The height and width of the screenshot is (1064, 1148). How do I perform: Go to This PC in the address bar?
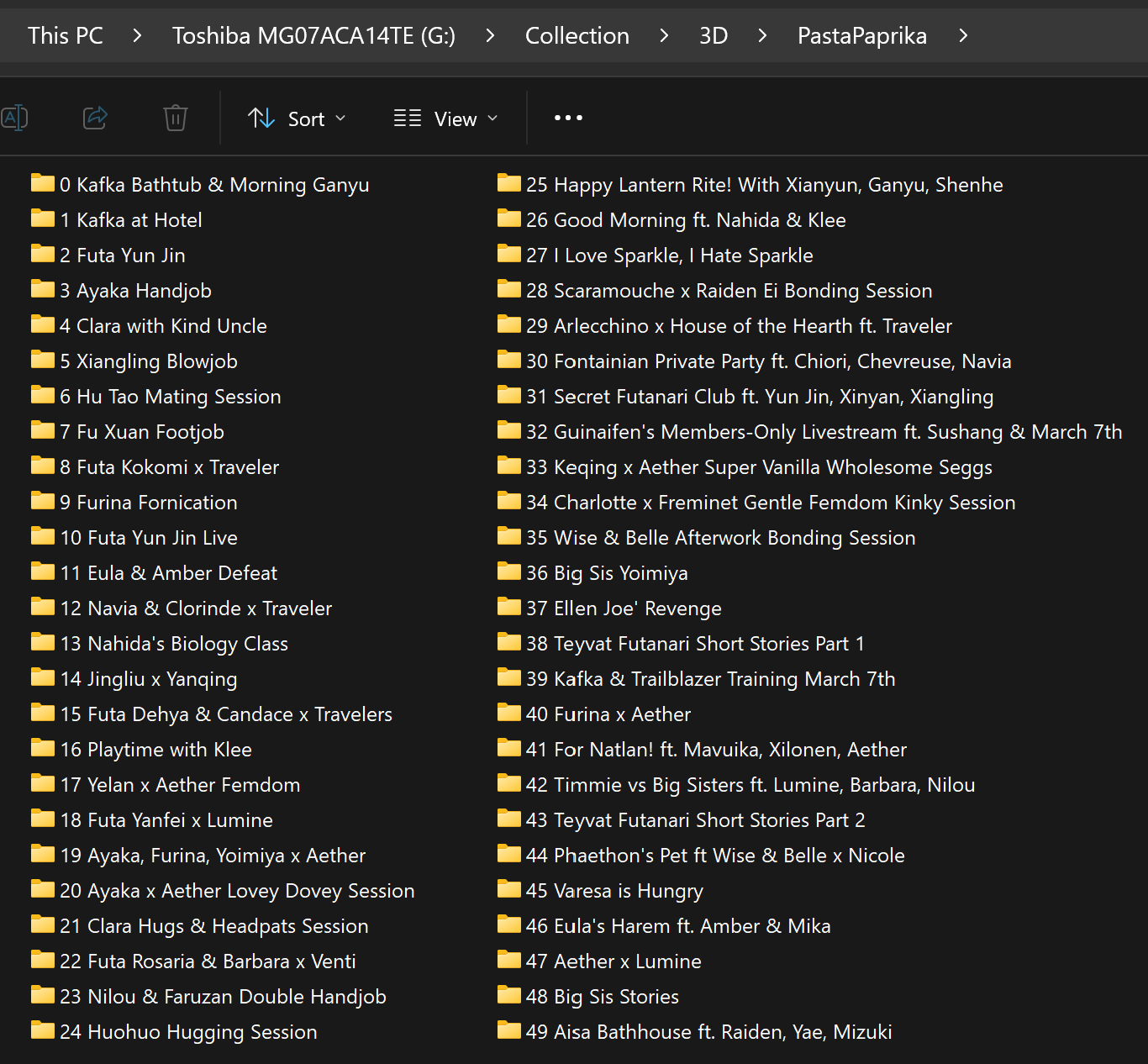point(66,35)
